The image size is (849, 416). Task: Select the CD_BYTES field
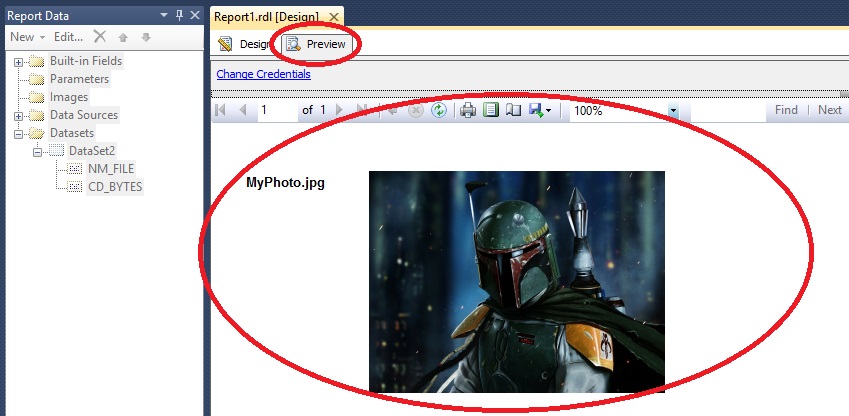pyautogui.click(x=115, y=187)
